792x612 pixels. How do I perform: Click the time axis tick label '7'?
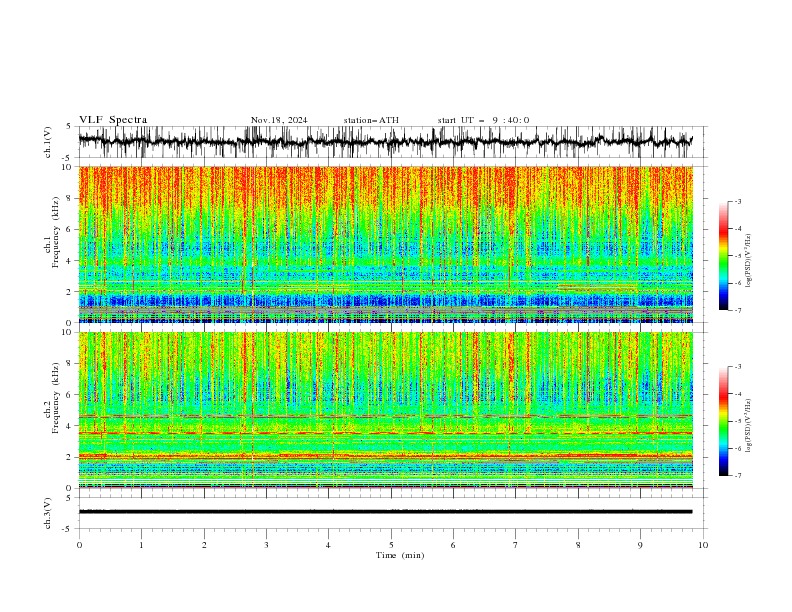[516, 545]
